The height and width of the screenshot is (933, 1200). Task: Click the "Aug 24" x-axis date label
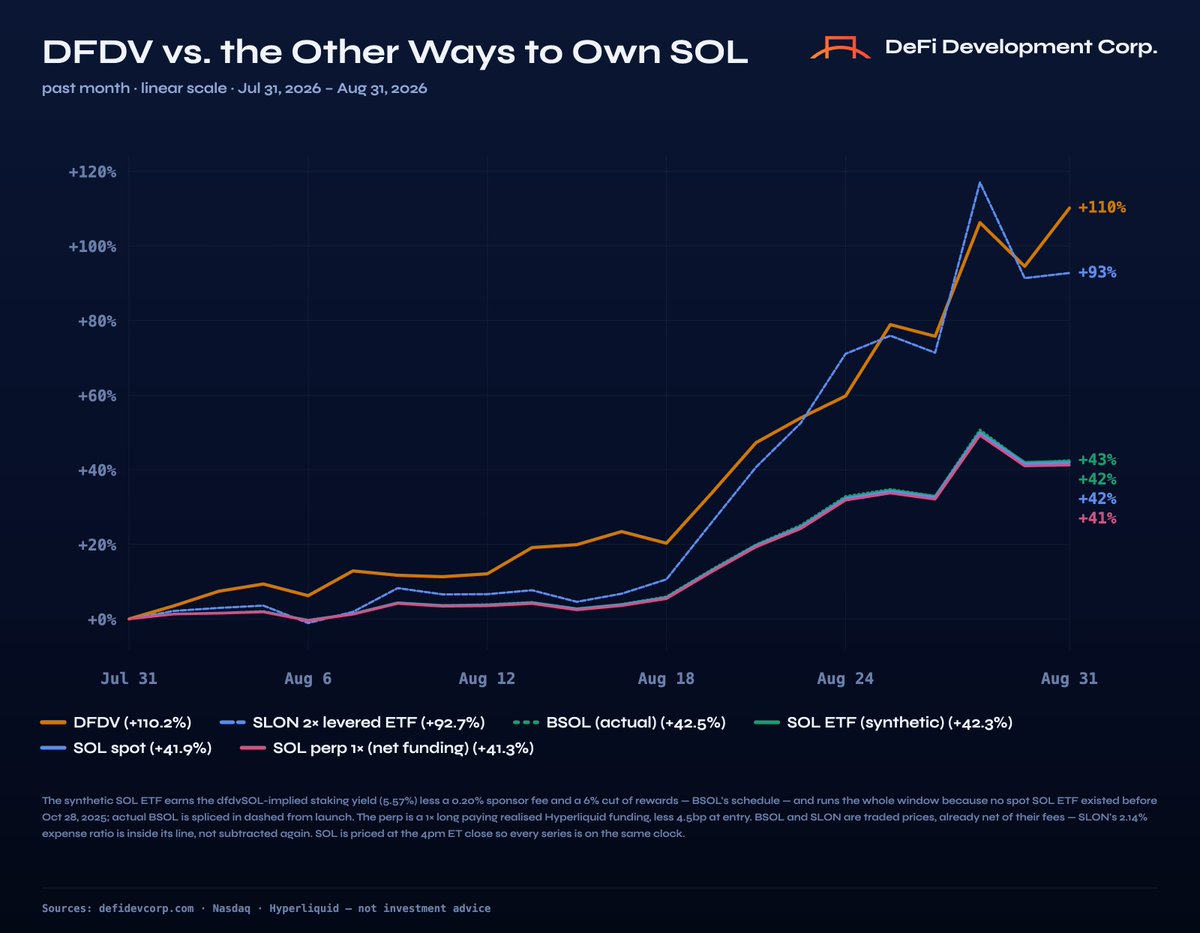(x=845, y=678)
